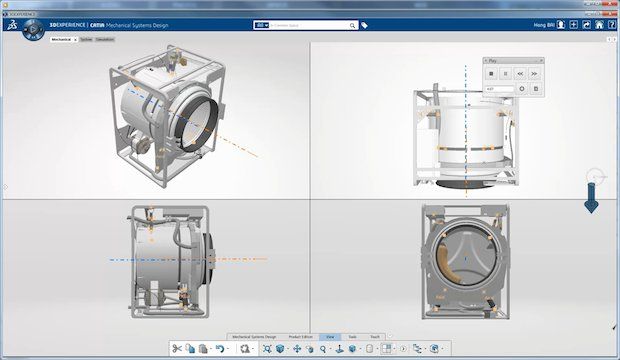620x360 pixels.
Task: Click the blue view cube icon
Action: 280,349
